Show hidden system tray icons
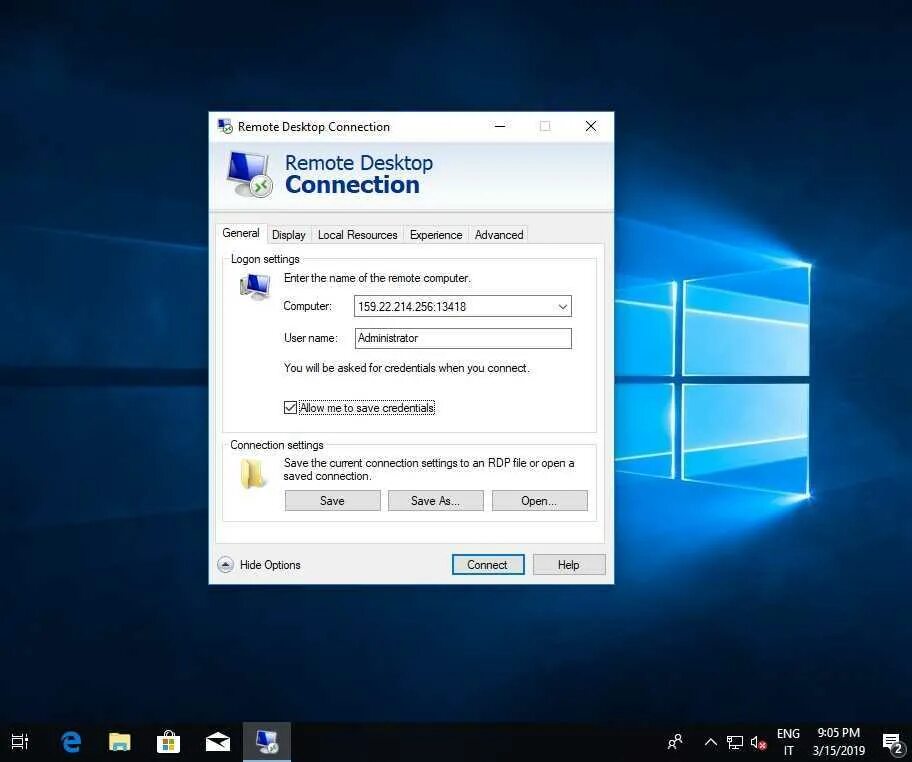Screen dimensions: 912x762 (710, 742)
